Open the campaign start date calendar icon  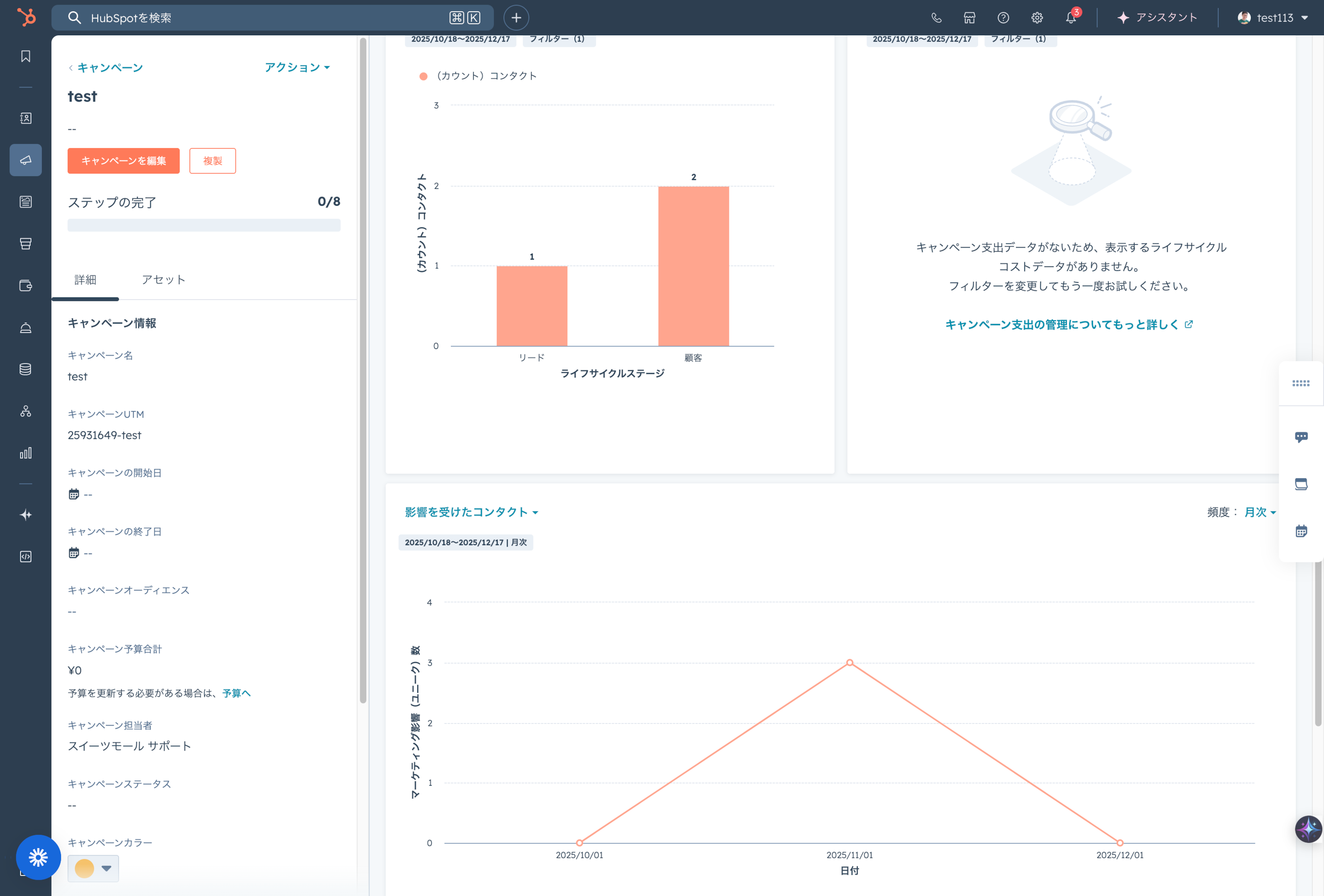point(74,494)
